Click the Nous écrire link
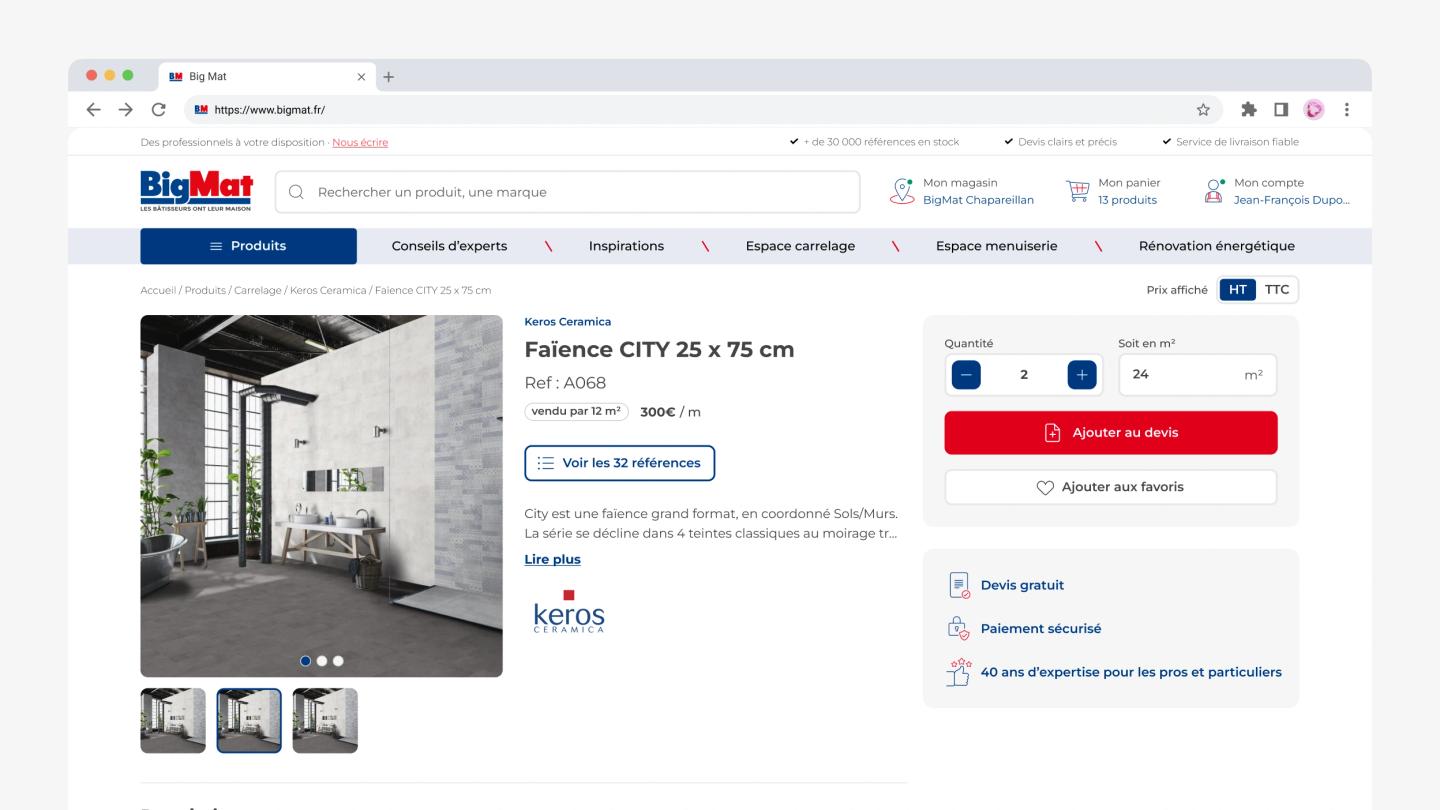Image resolution: width=1440 pixels, height=810 pixels. click(x=360, y=142)
